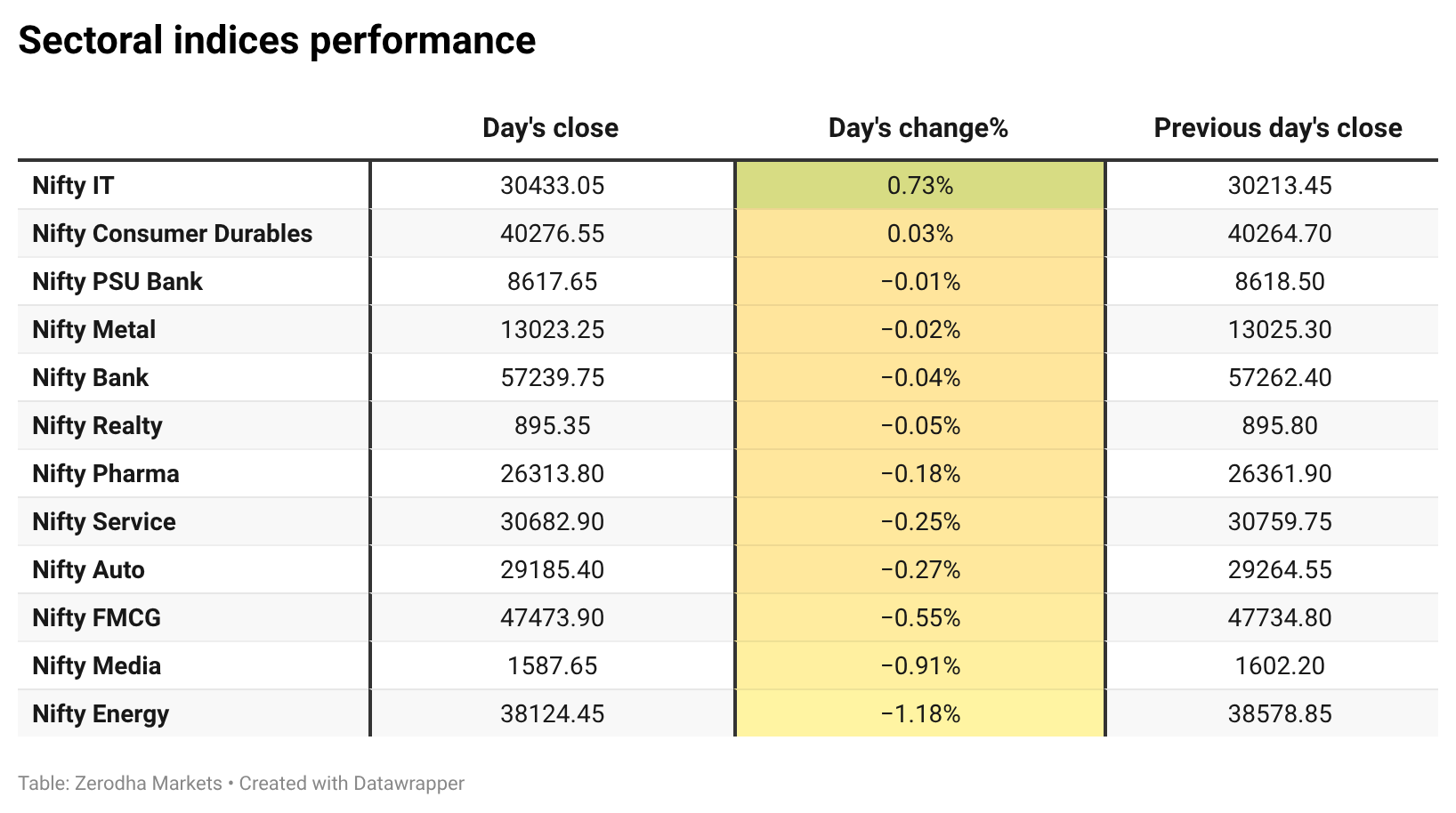Click the Day's close column header
1456x813 pixels.
point(550,128)
